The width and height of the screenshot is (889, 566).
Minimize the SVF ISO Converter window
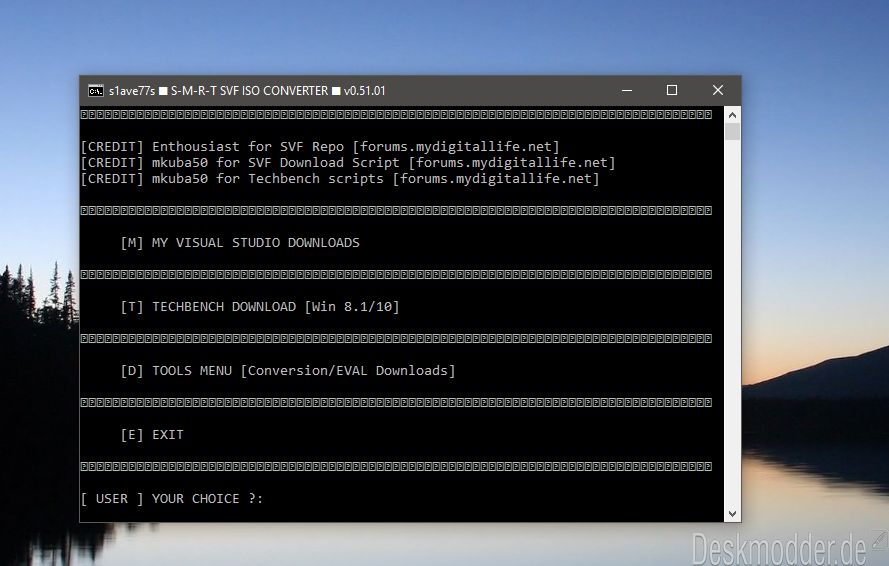(x=626, y=91)
